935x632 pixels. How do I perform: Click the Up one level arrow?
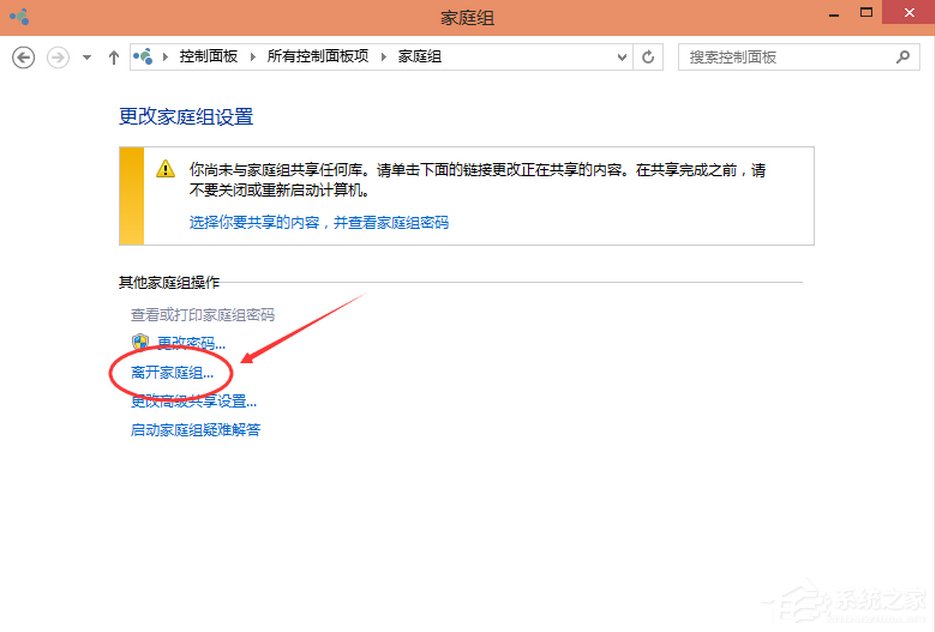[113, 57]
